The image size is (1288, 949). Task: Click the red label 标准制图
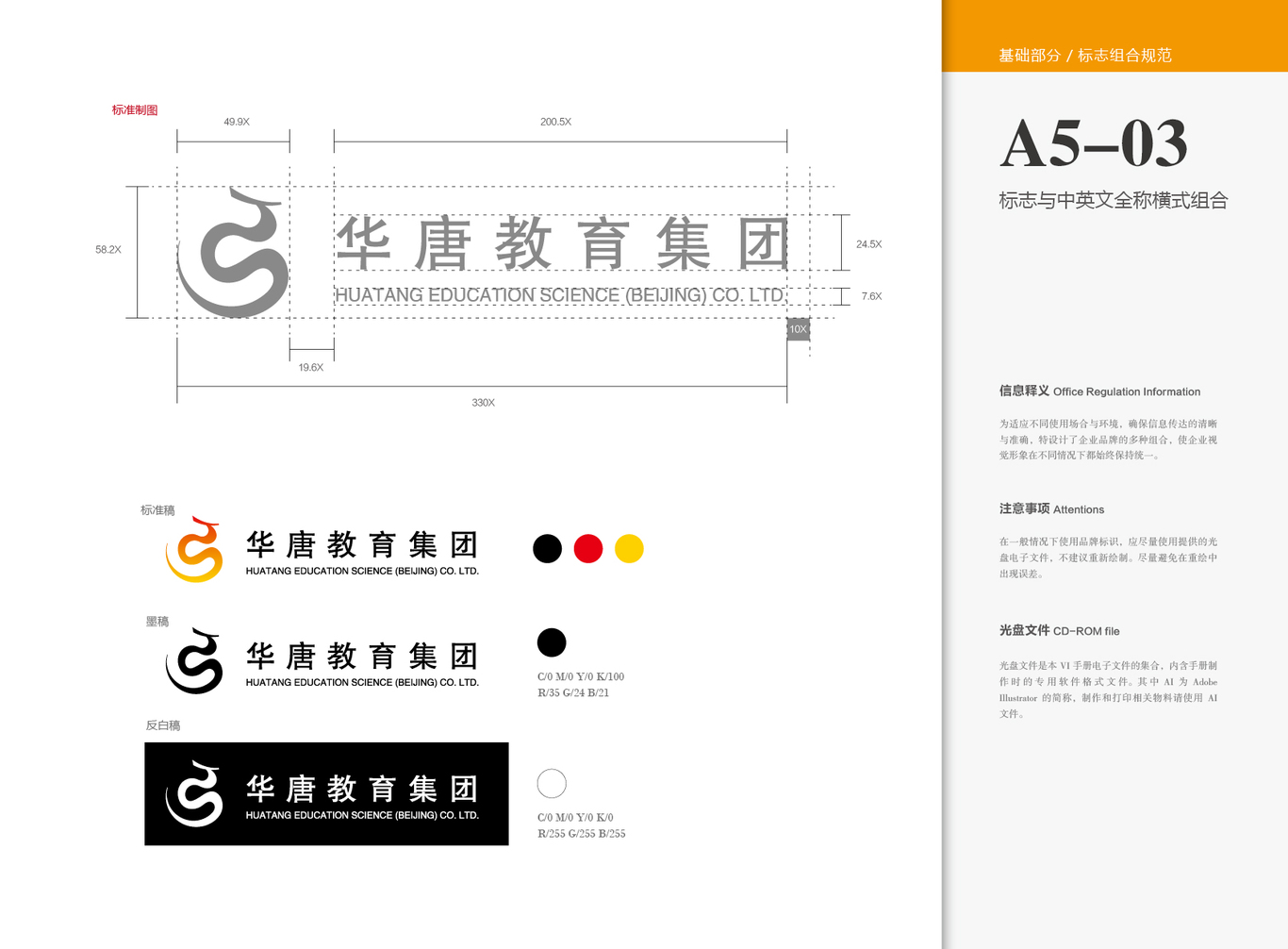pyautogui.click(x=135, y=109)
